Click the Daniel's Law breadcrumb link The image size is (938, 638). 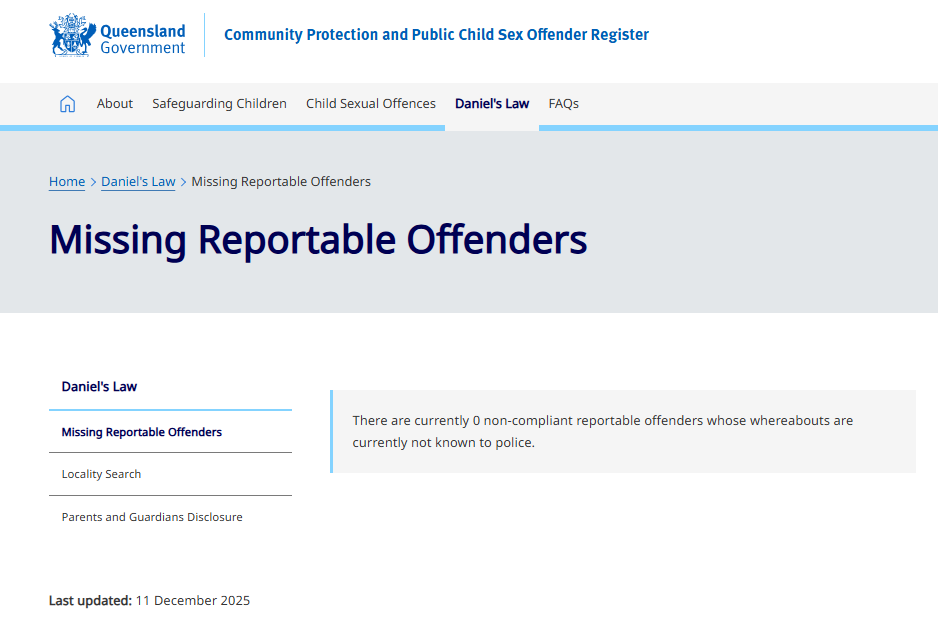[138, 181]
